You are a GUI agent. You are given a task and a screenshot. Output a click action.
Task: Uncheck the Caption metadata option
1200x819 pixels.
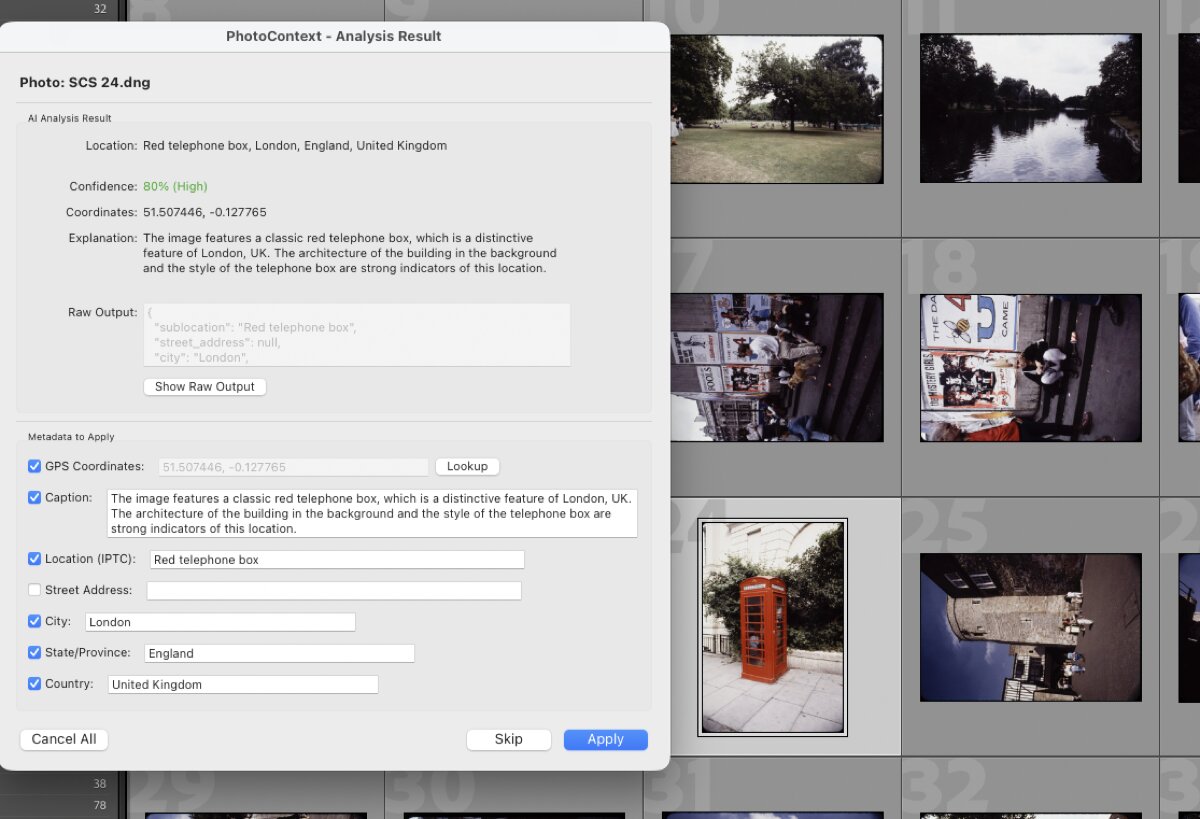34,497
